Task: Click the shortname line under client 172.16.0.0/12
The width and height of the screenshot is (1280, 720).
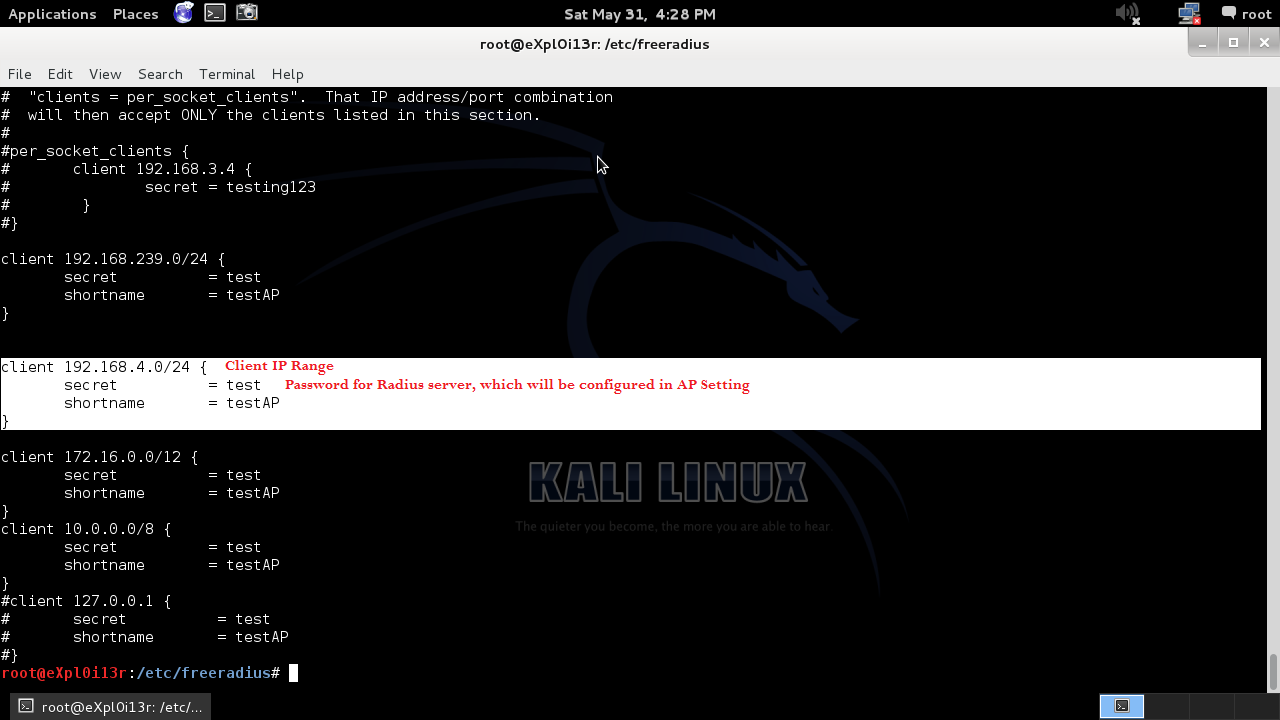Action: [x=172, y=493]
